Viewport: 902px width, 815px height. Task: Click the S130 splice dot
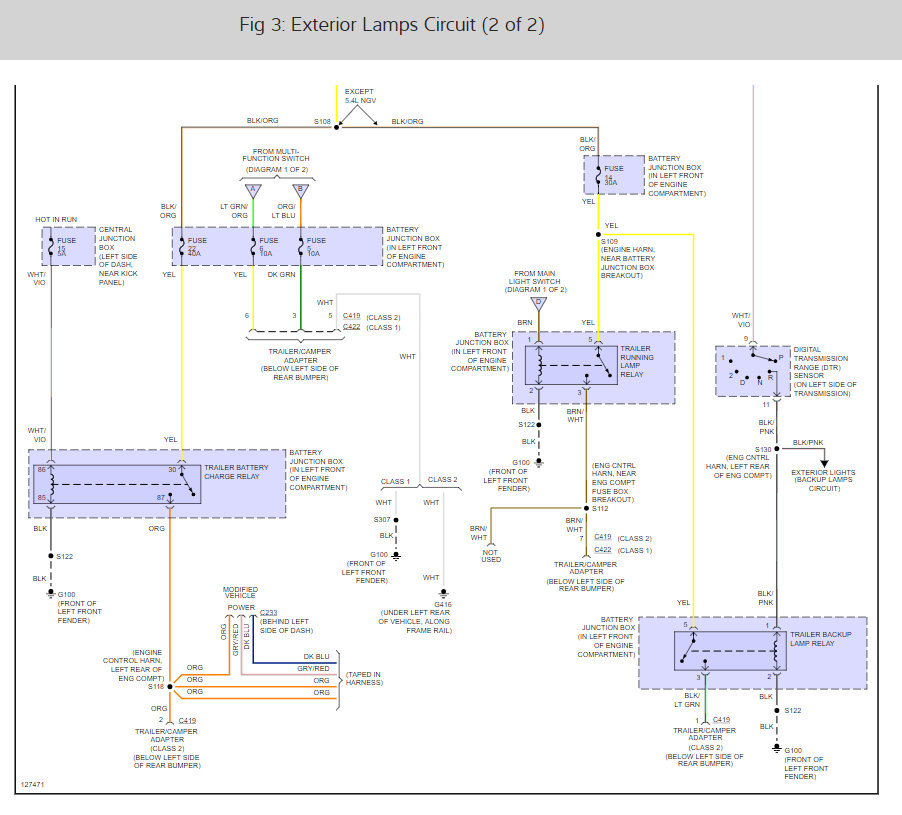[777, 449]
